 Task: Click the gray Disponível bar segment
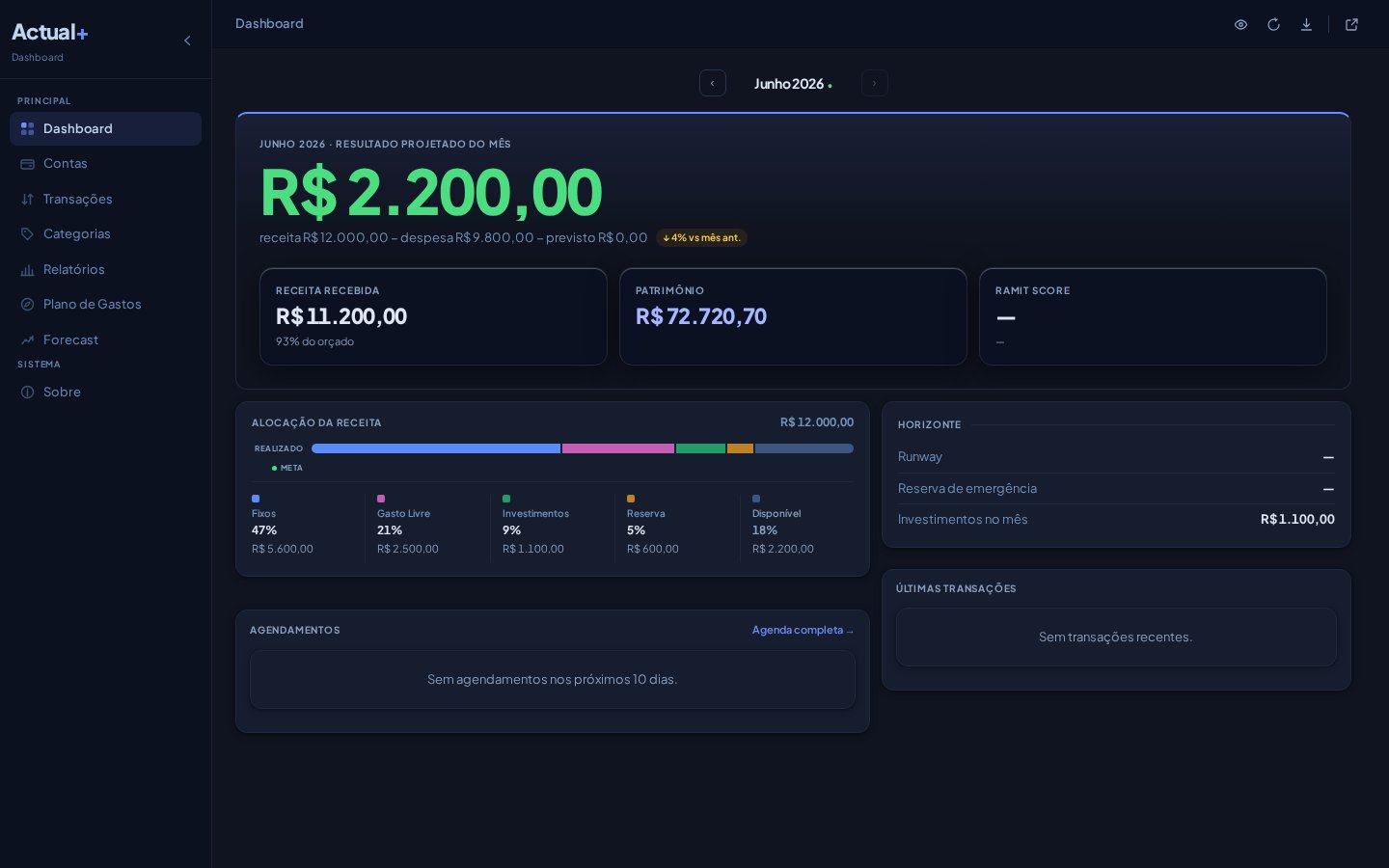coord(804,448)
